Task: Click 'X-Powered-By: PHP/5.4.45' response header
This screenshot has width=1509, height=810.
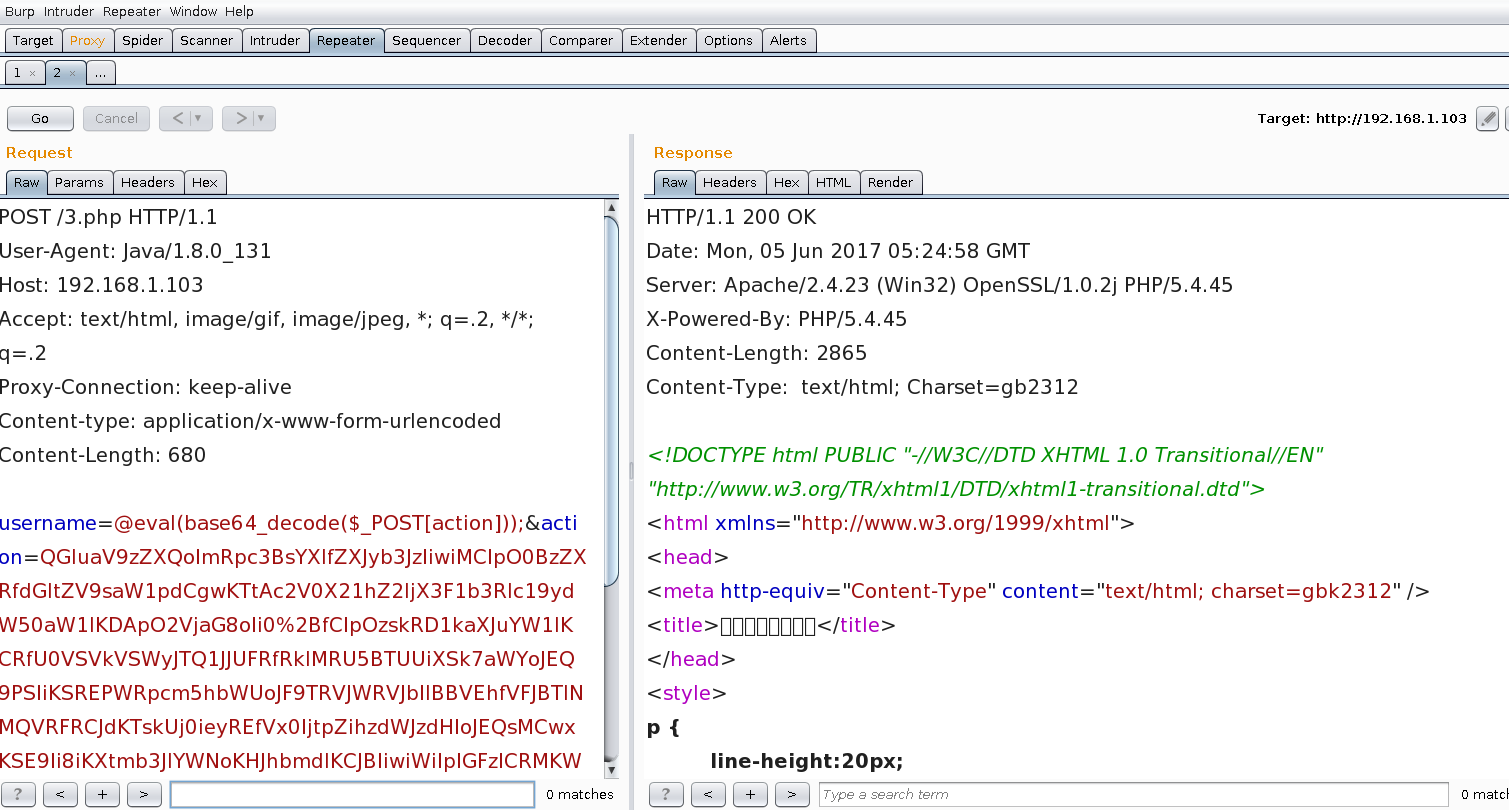Action: click(777, 319)
